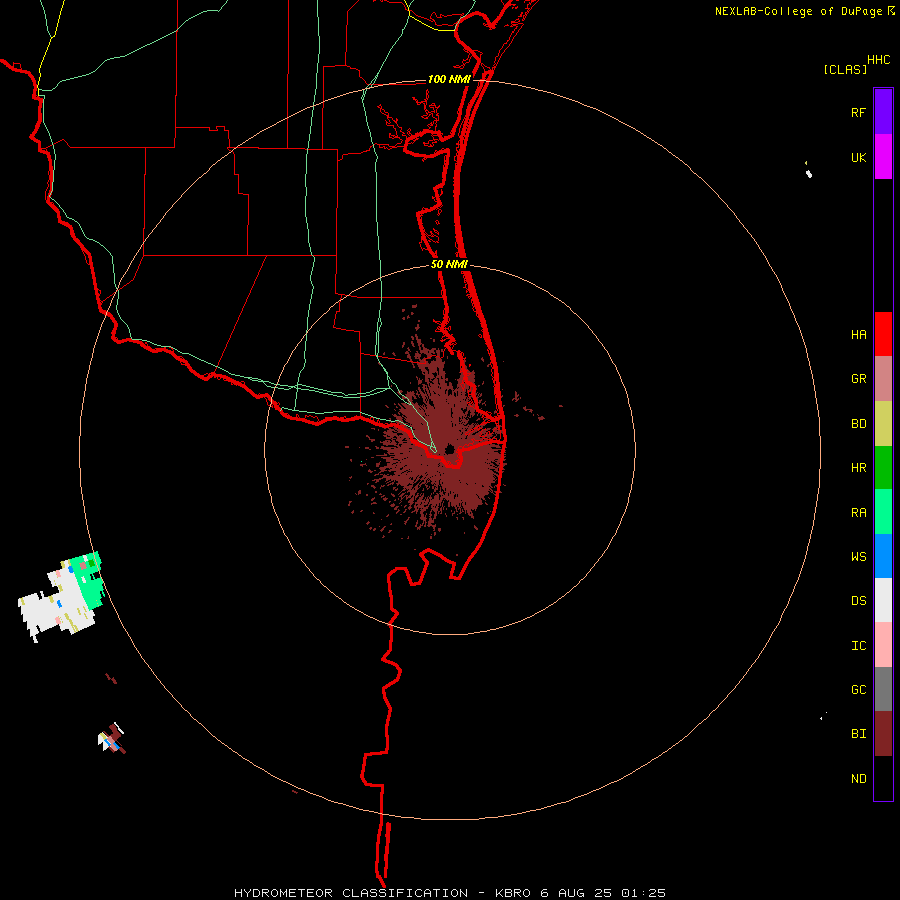This screenshot has width=900, height=900.
Task: Click the GC legend label
Action: click(858, 689)
